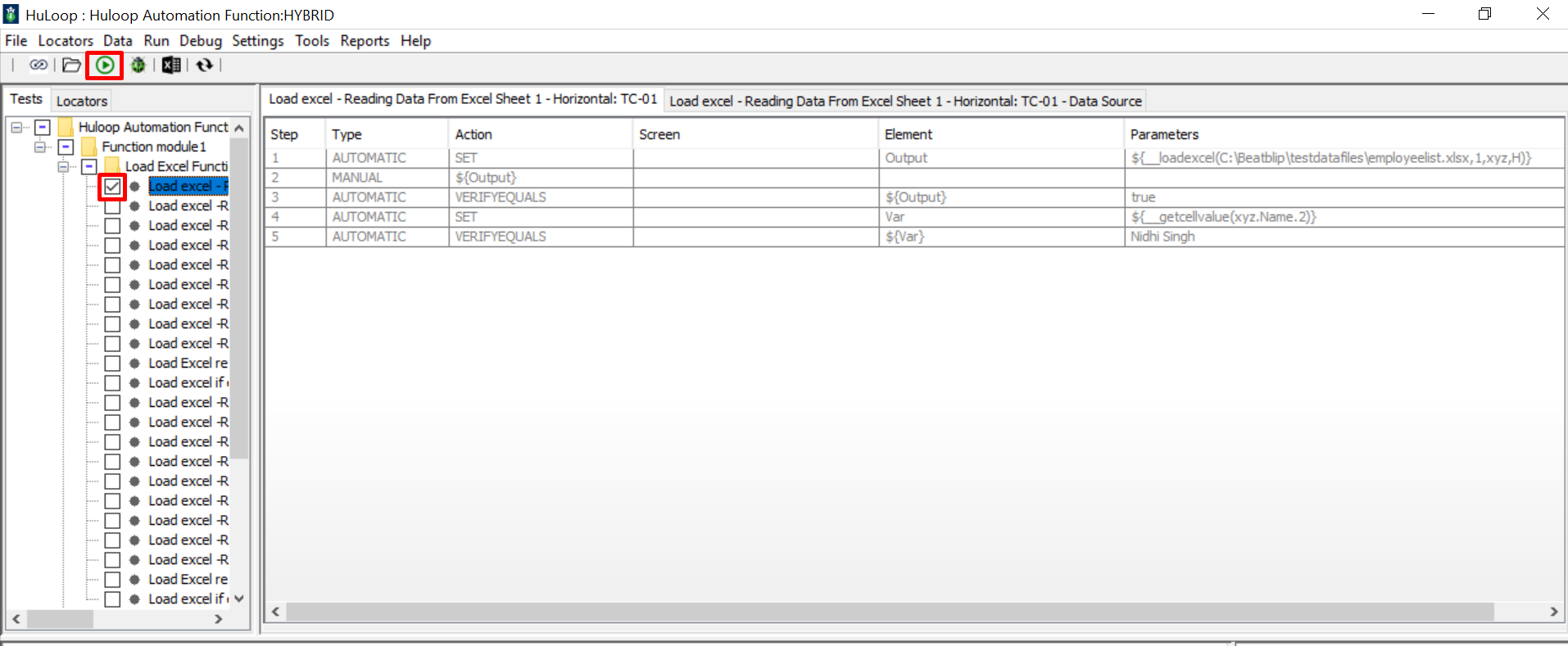Click the tree panel scroll down arrow
The width and height of the screenshot is (1568, 646).
pos(239,599)
